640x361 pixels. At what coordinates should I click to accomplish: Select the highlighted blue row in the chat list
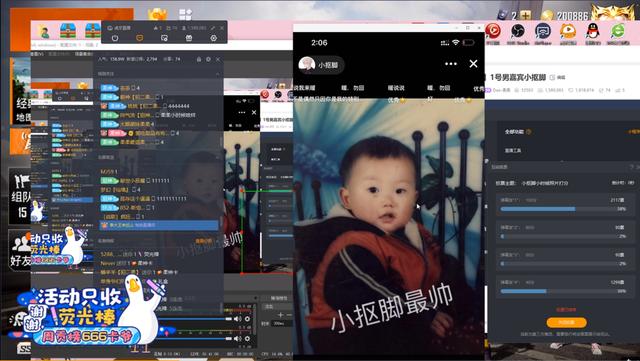(159, 225)
